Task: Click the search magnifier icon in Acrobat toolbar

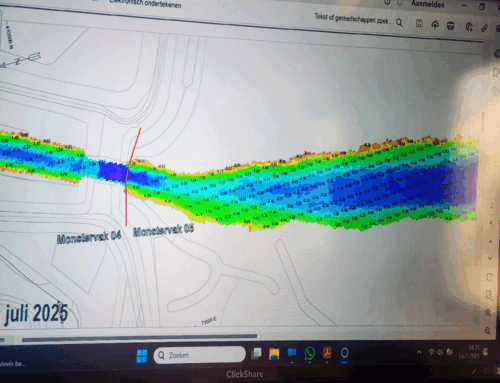Action: click(399, 23)
